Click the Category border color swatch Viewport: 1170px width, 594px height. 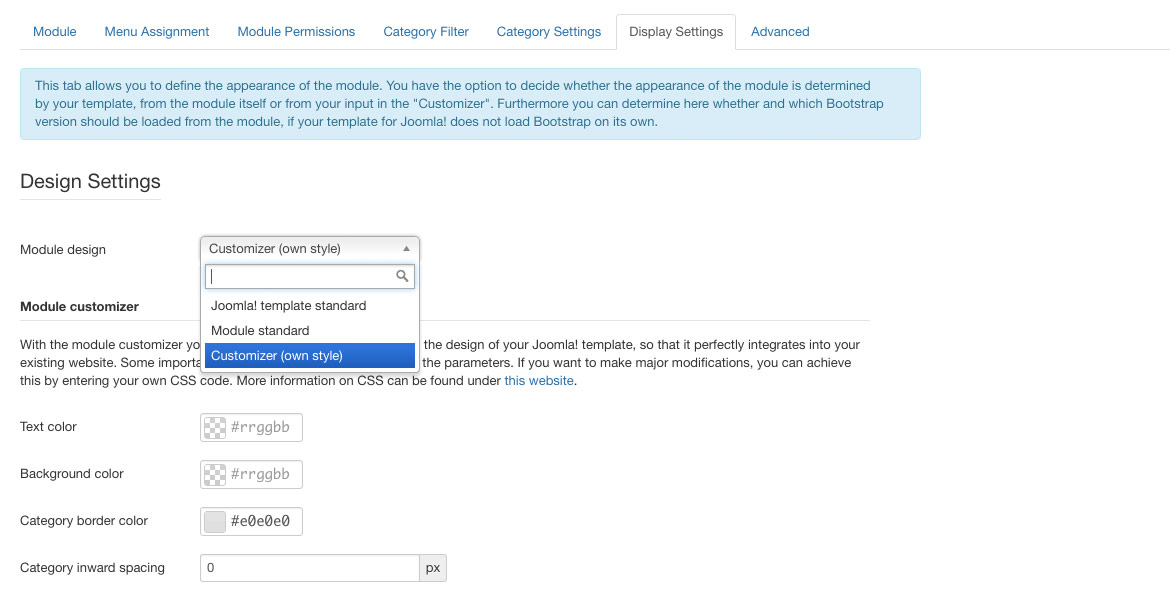215,522
